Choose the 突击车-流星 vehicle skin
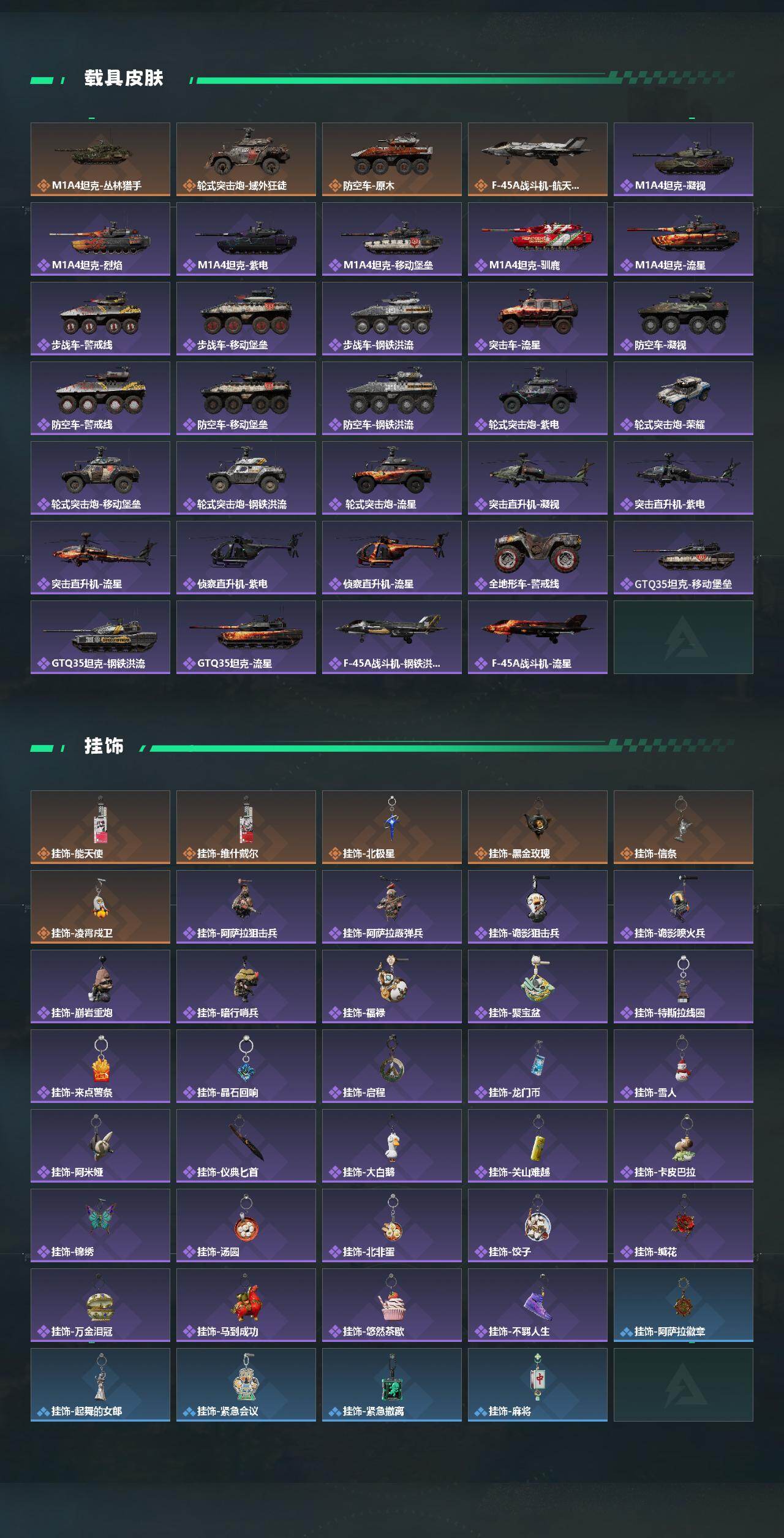Viewport: 784px width, 1538px height. [x=538, y=319]
